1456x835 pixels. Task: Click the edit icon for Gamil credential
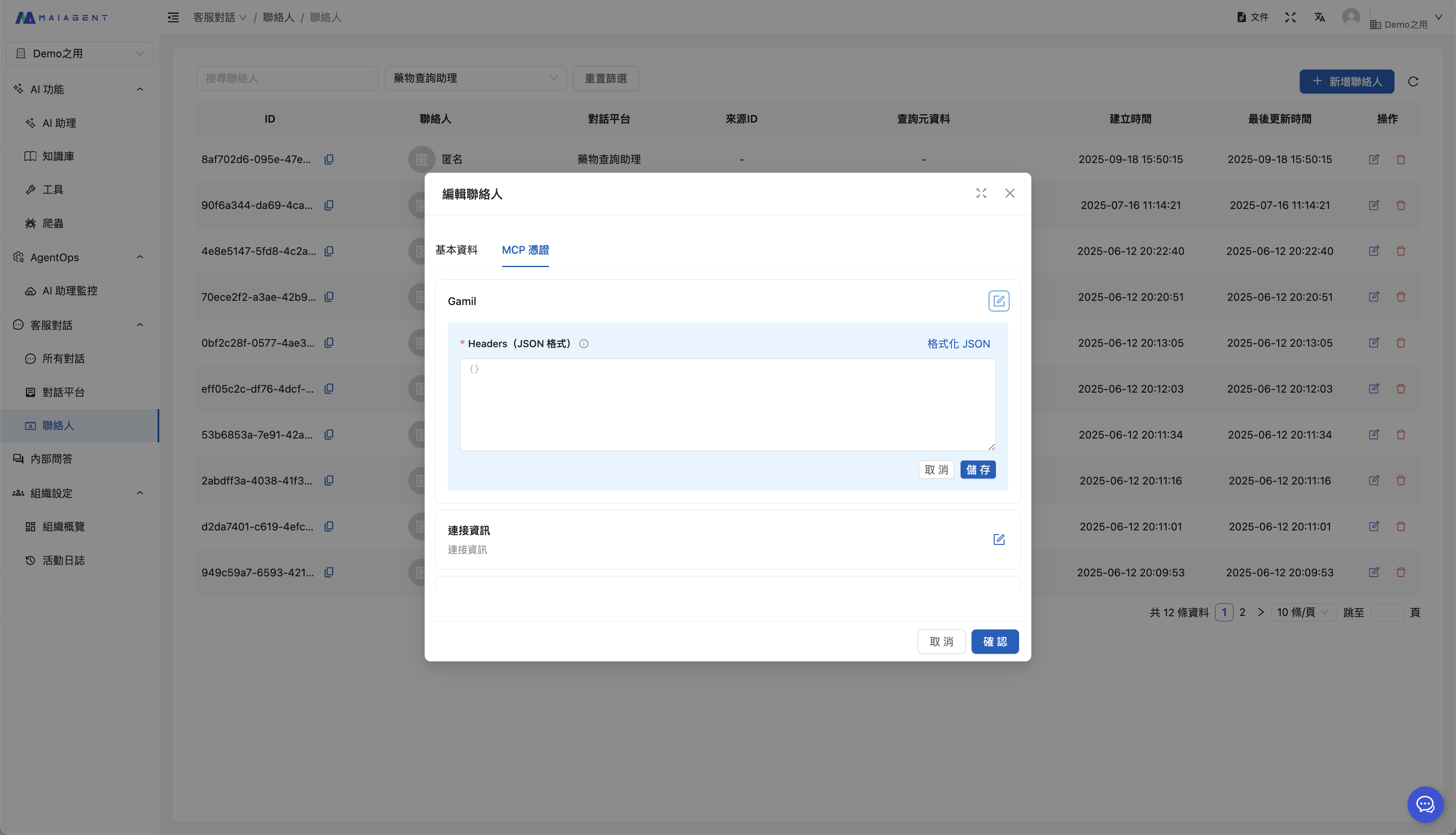[998, 301]
